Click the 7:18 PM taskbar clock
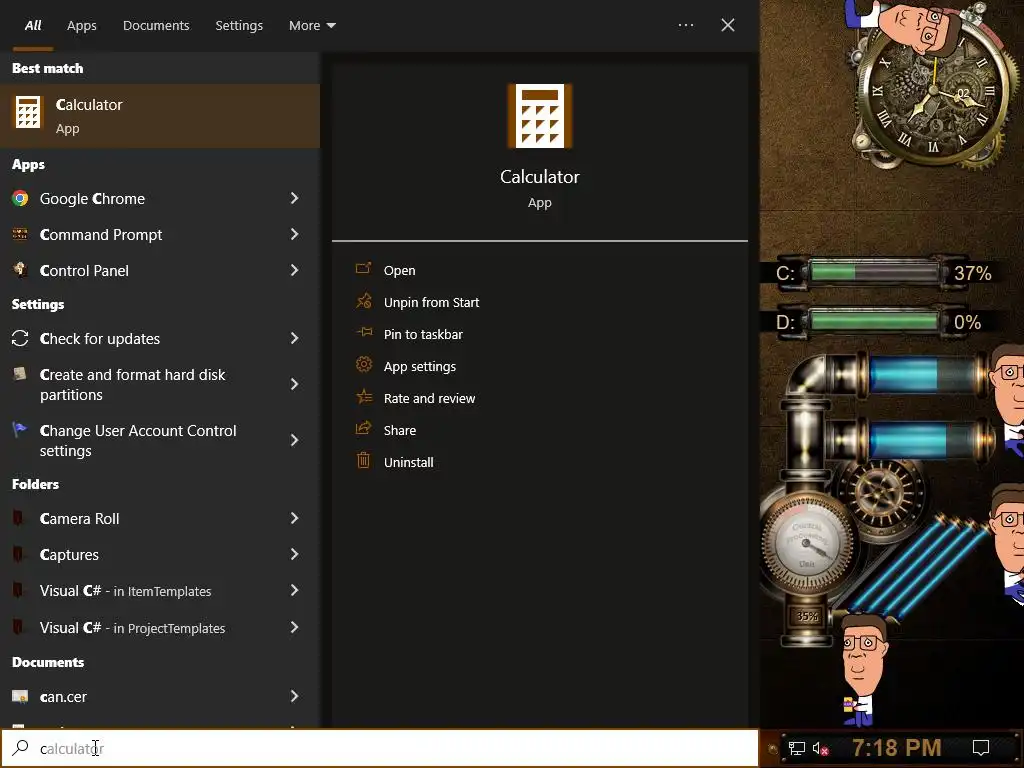The width and height of the screenshot is (1024, 768). pos(897,748)
